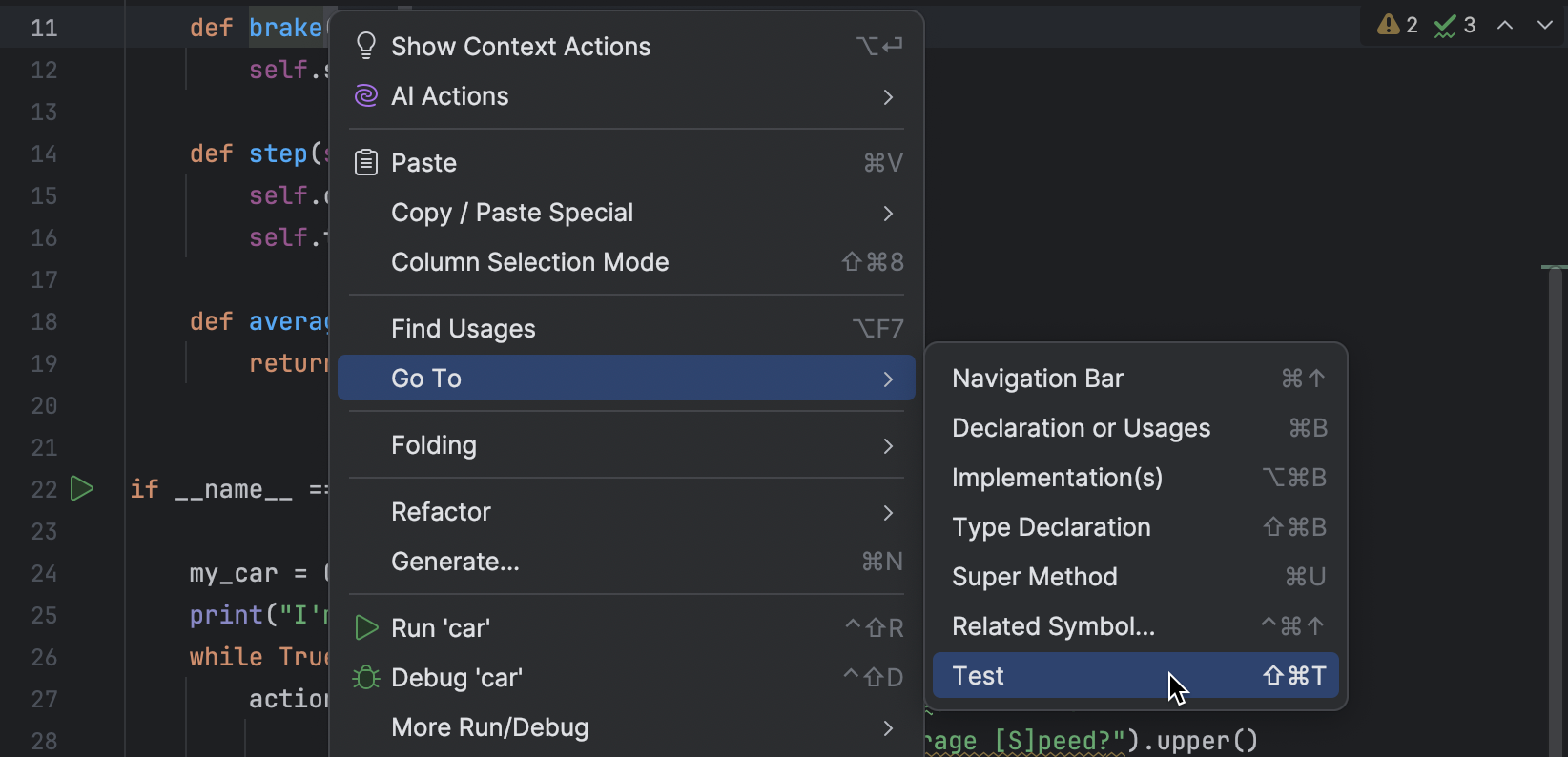Click the AI Actions spiral icon
Screen dimensions: 1568x757
pos(366,96)
